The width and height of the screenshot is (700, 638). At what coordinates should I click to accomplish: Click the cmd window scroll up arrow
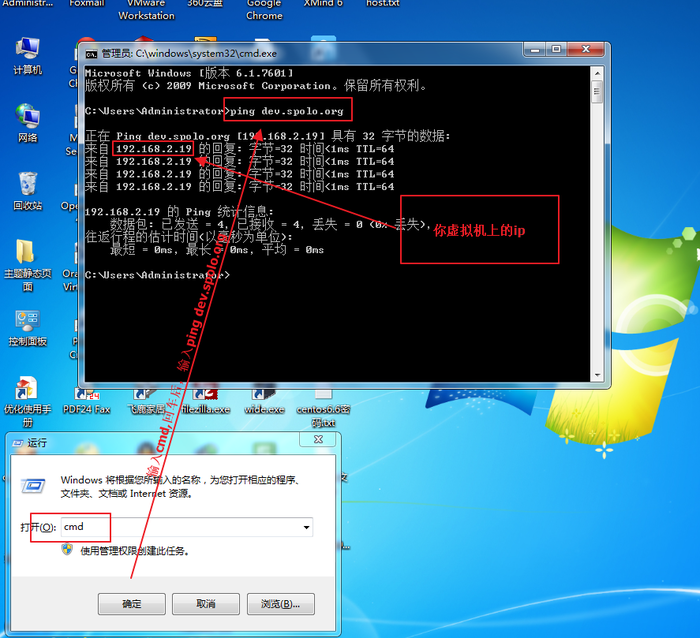tap(597, 73)
